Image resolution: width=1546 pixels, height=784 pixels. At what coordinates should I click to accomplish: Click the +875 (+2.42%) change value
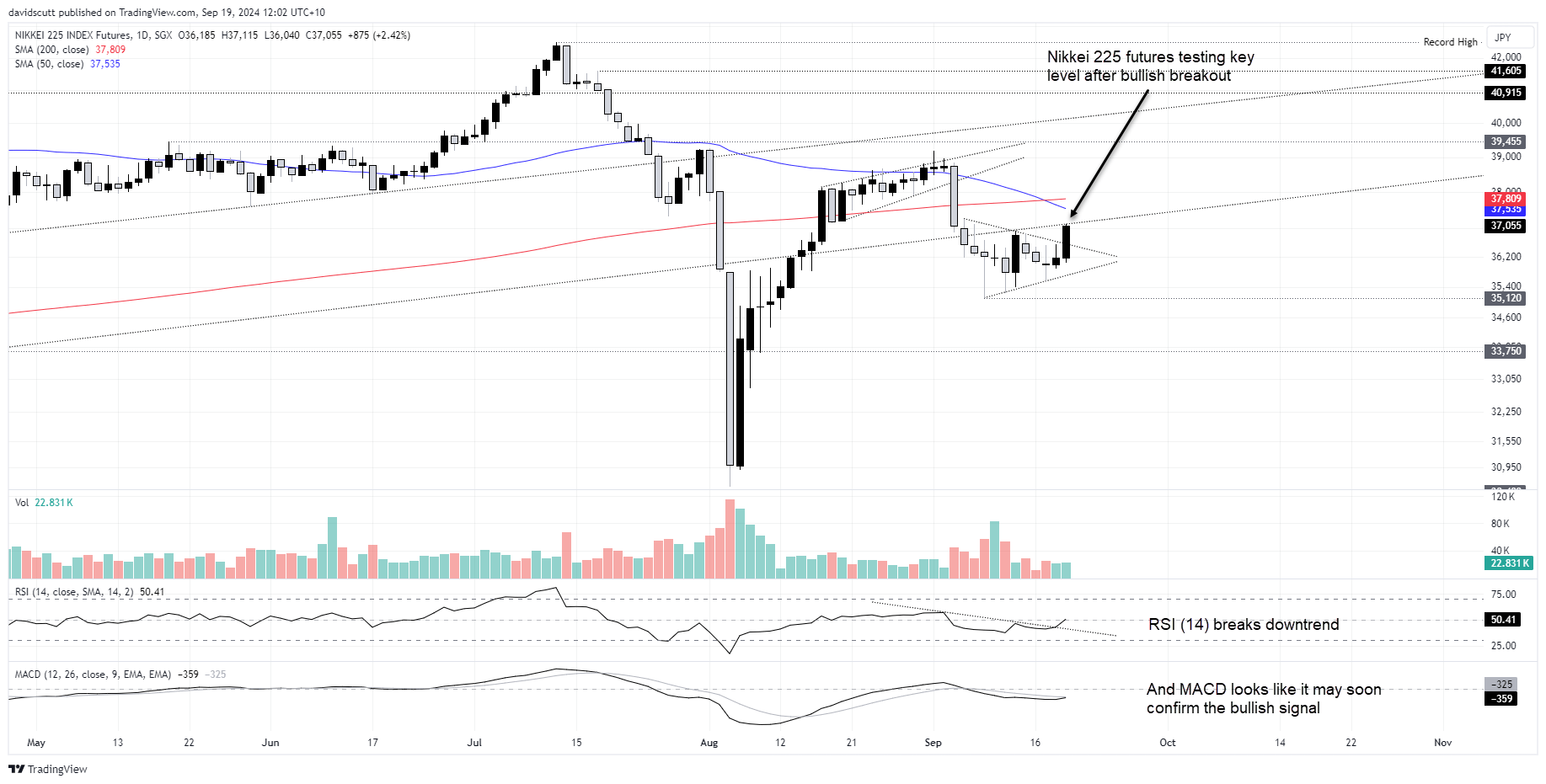click(379, 35)
